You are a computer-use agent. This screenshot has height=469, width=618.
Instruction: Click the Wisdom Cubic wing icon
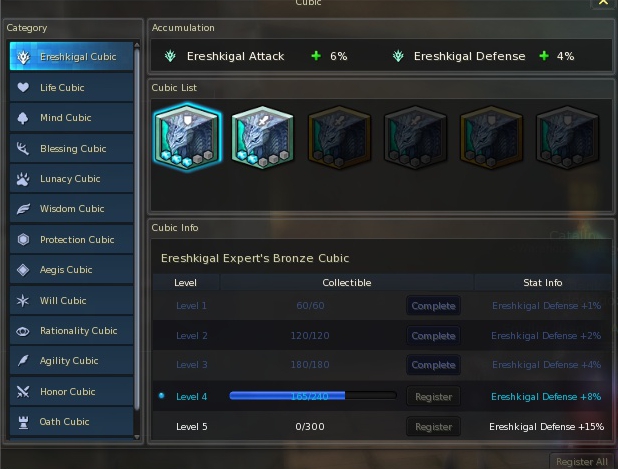23,209
